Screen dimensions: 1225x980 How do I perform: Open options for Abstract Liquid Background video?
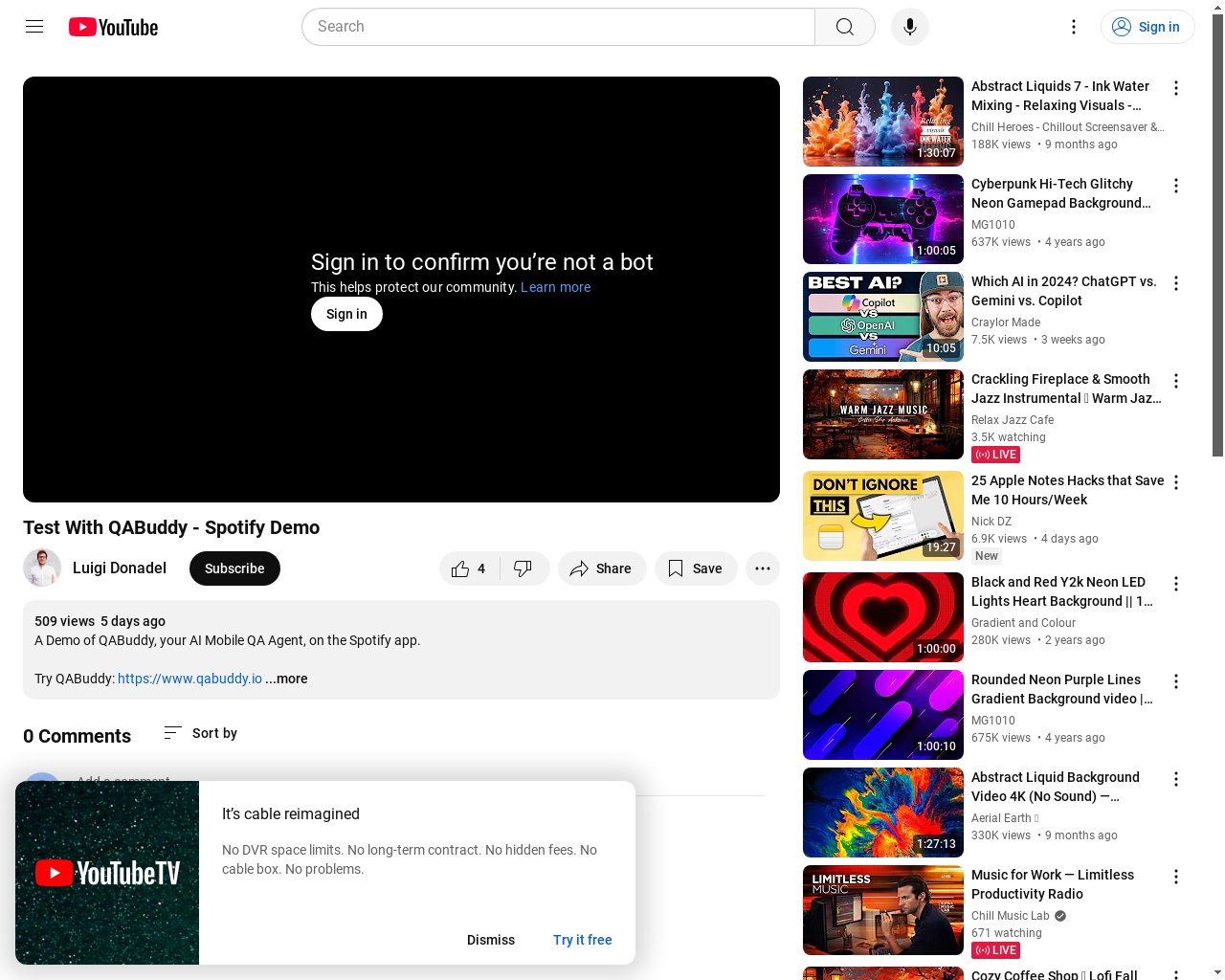1176,779
